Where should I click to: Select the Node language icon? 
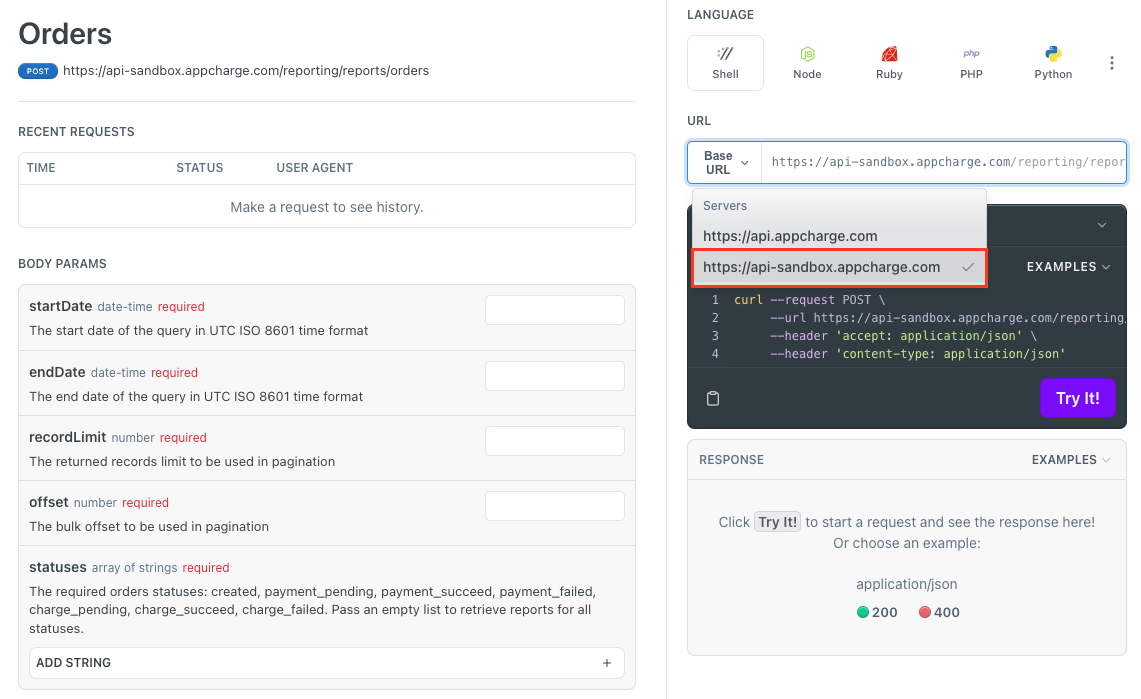coord(807,63)
